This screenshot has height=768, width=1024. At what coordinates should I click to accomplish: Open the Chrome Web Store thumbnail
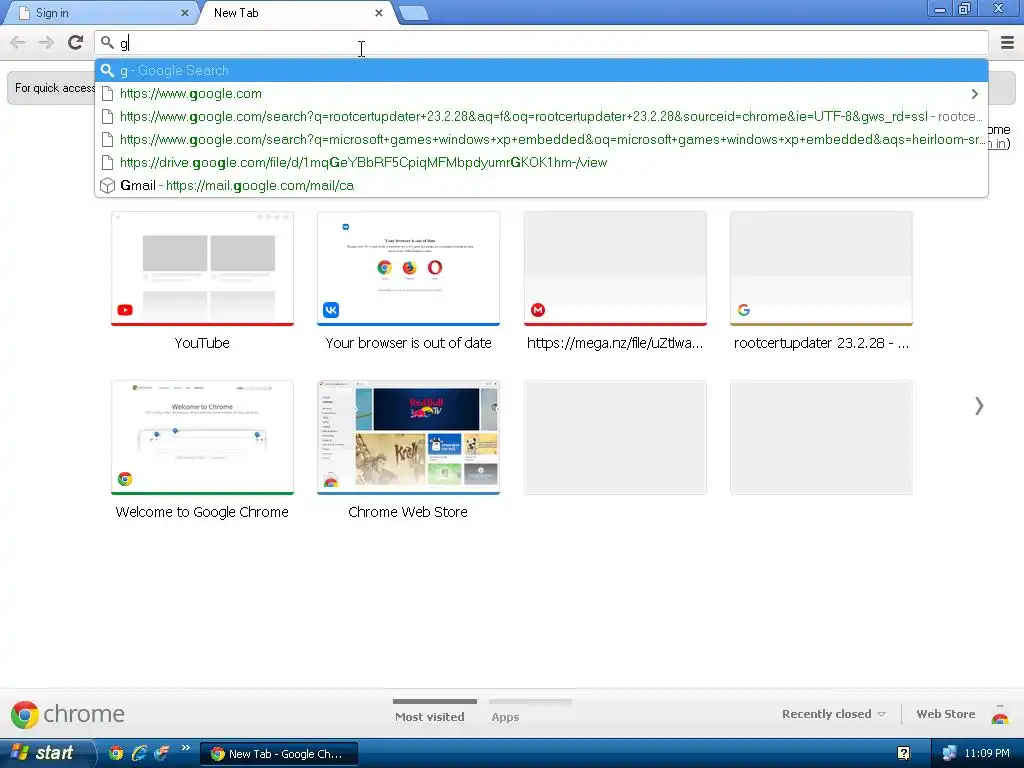click(408, 438)
